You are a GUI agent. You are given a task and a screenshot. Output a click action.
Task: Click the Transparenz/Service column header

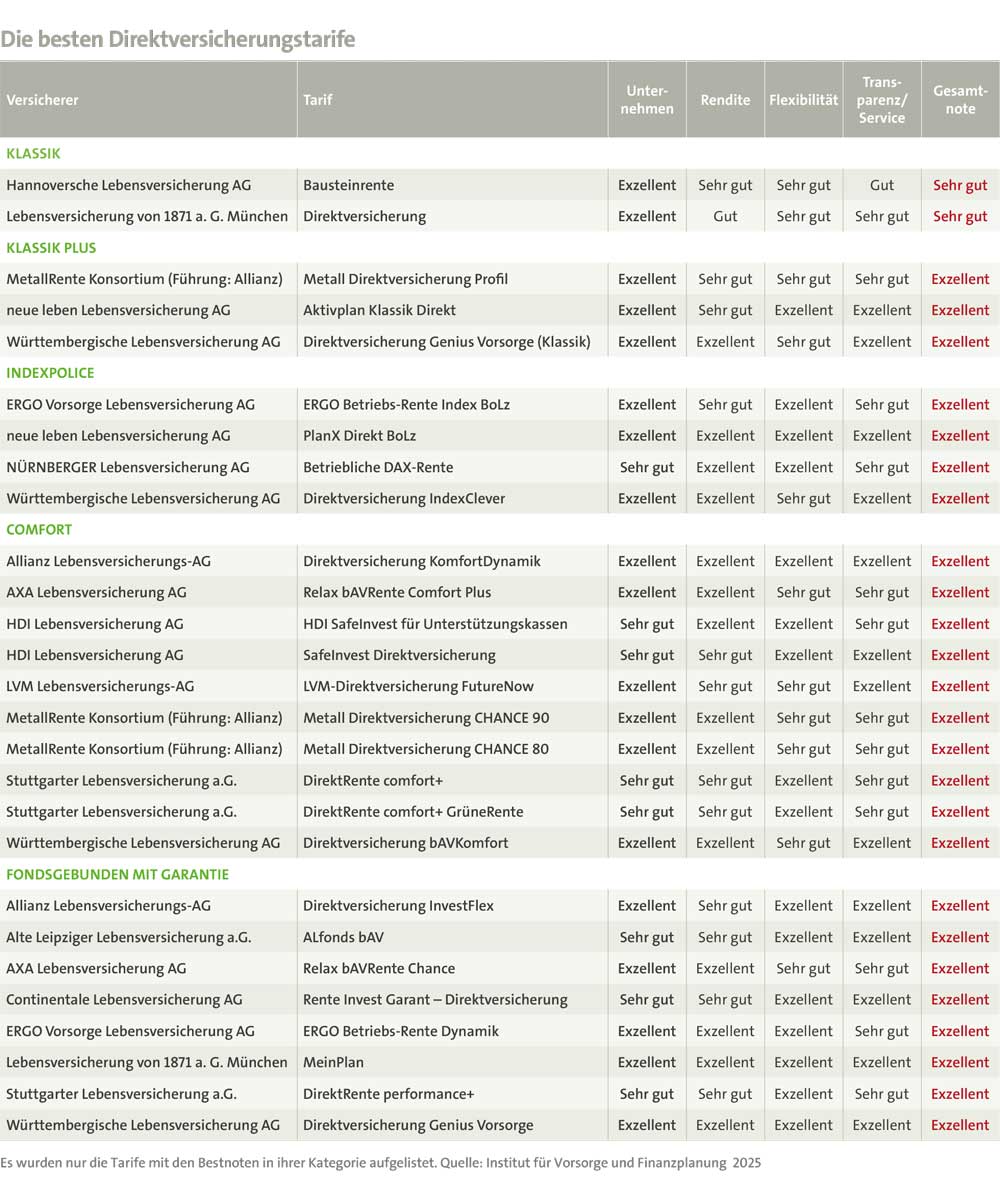[882, 100]
